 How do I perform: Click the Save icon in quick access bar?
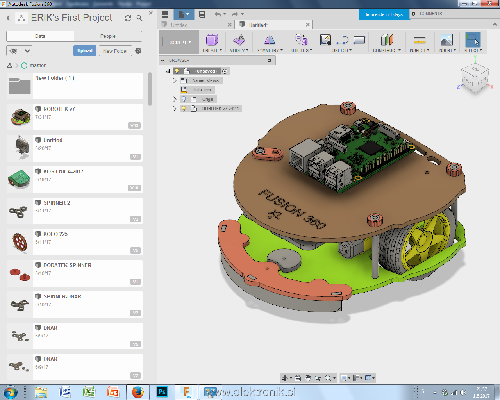pos(202,14)
